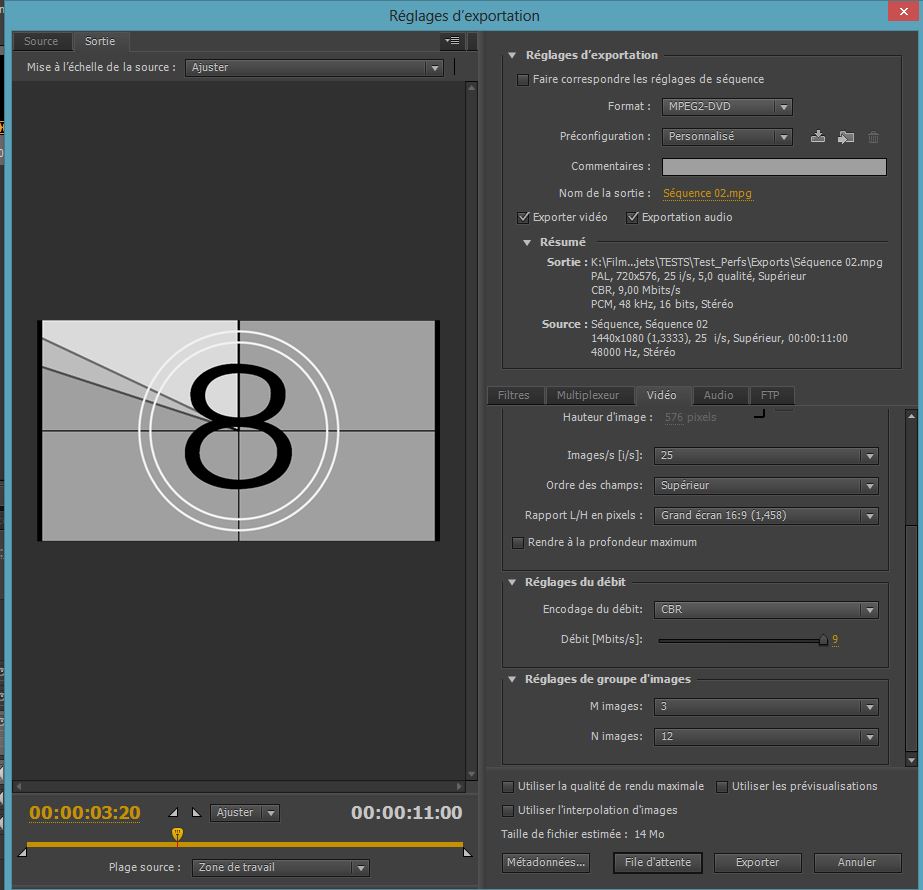The image size is (923, 890).
Task: Click the import preset icon
Action: pos(846,137)
